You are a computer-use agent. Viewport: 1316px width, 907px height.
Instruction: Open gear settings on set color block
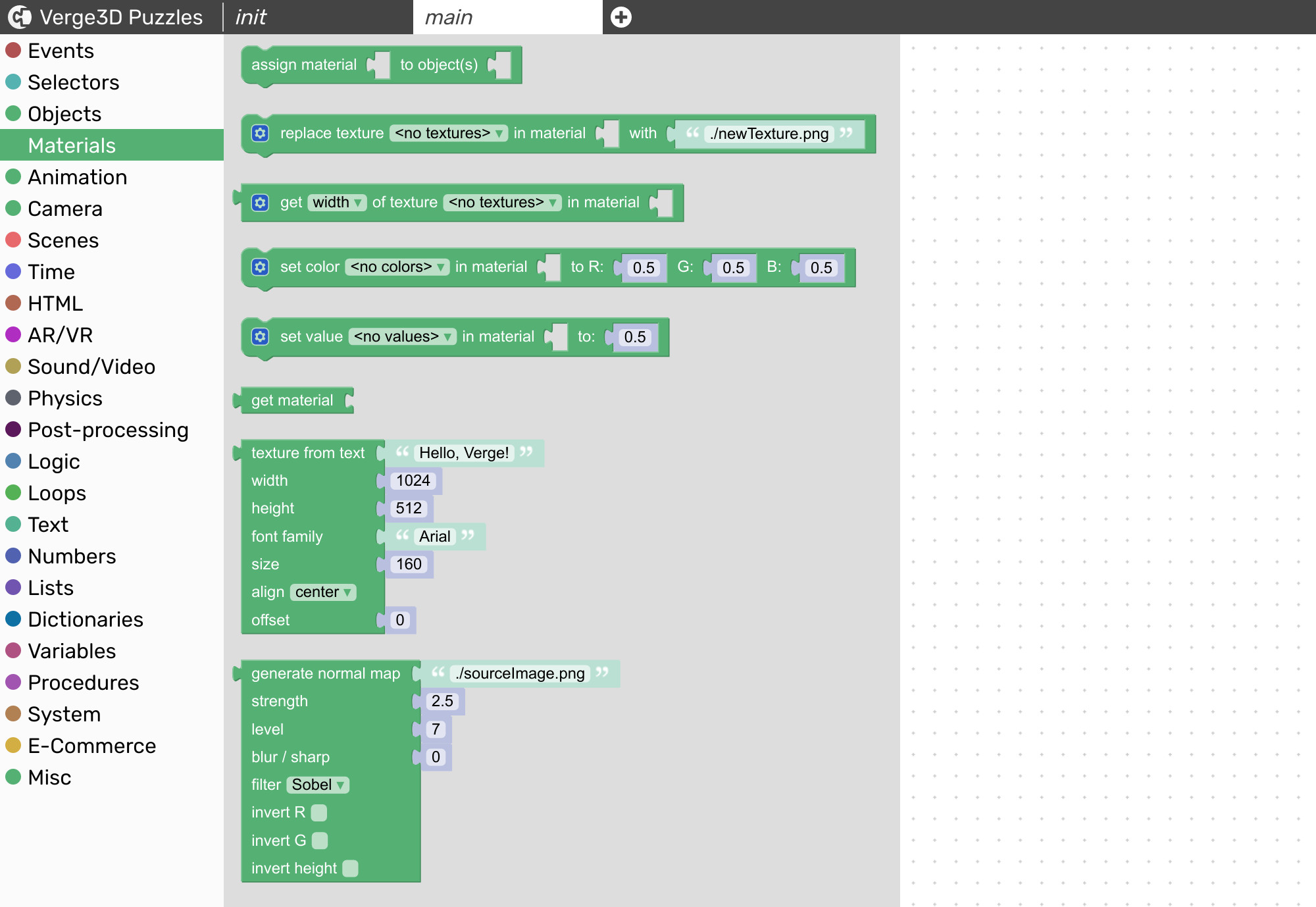pyautogui.click(x=261, y=267)
